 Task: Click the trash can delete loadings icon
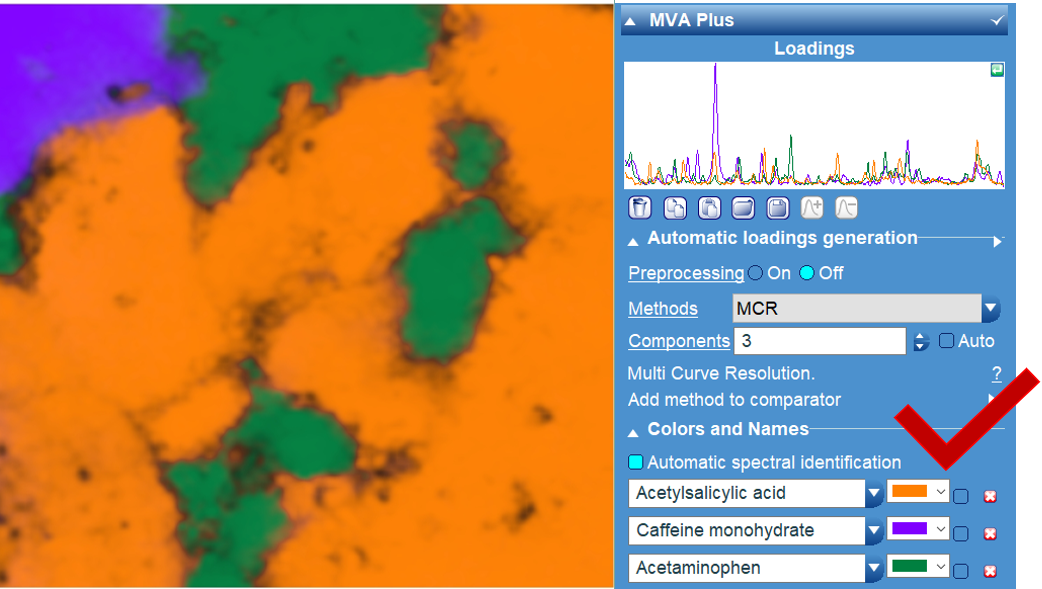point(640,208)
